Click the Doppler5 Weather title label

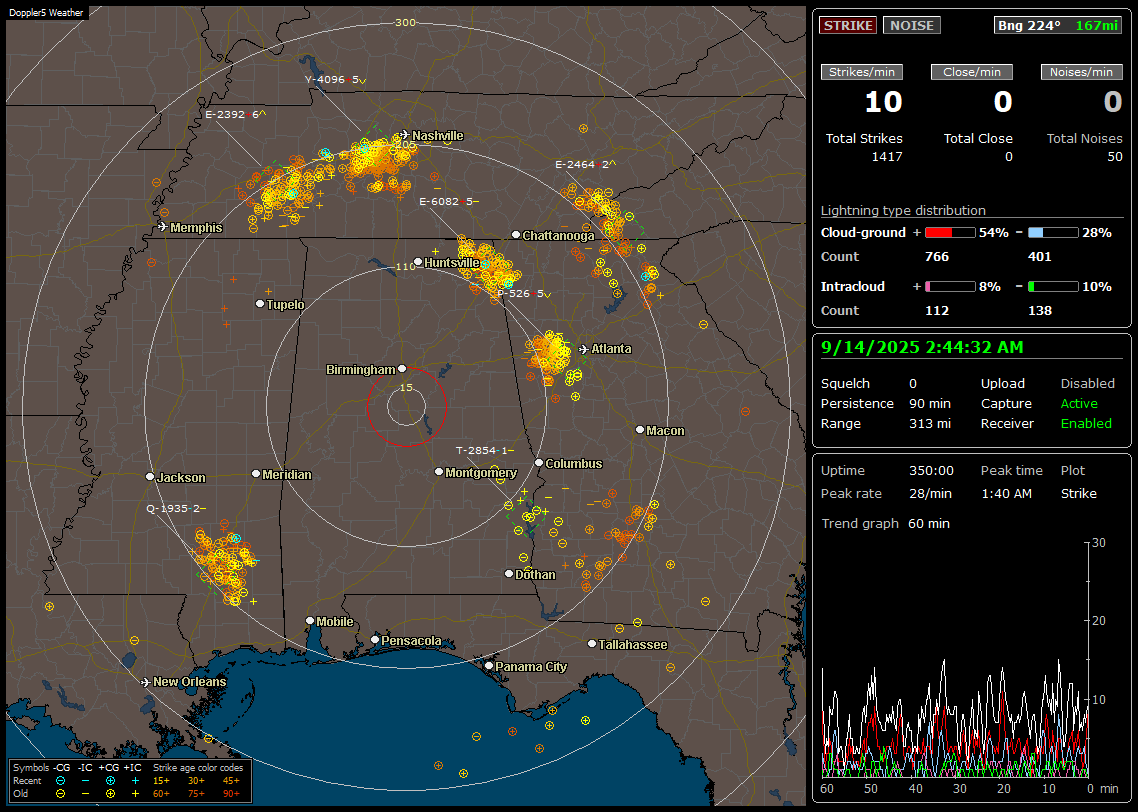point(46,12)
